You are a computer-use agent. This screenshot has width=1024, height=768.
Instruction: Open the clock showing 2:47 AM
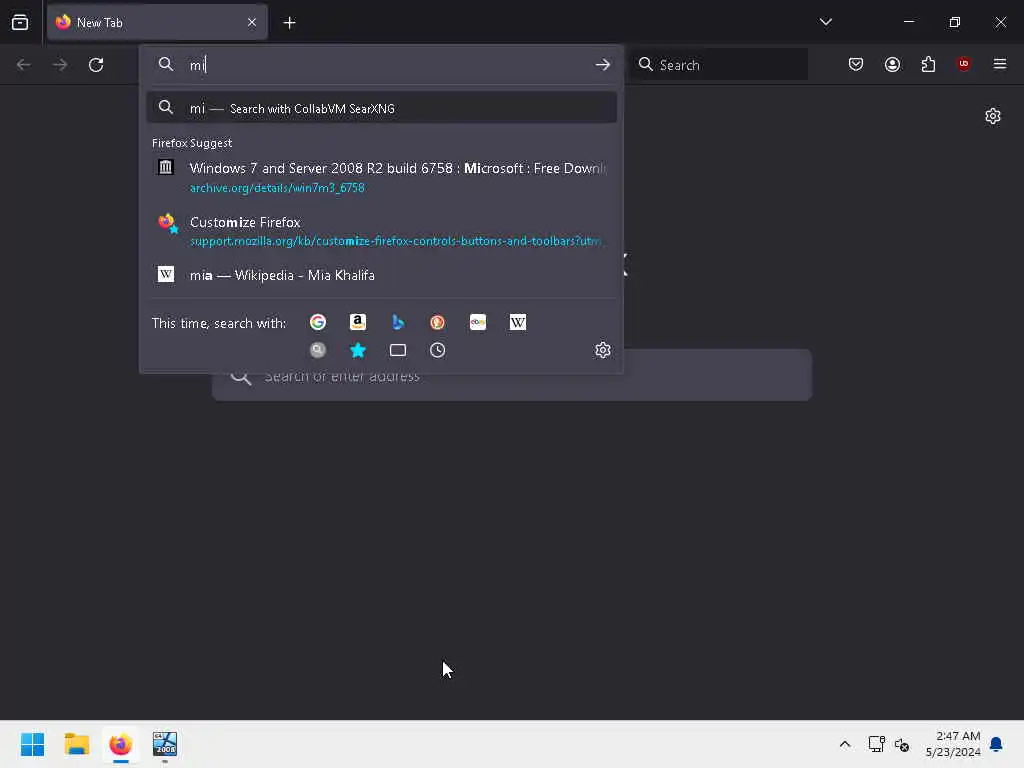pyautogui.click(x=953, y=744)
